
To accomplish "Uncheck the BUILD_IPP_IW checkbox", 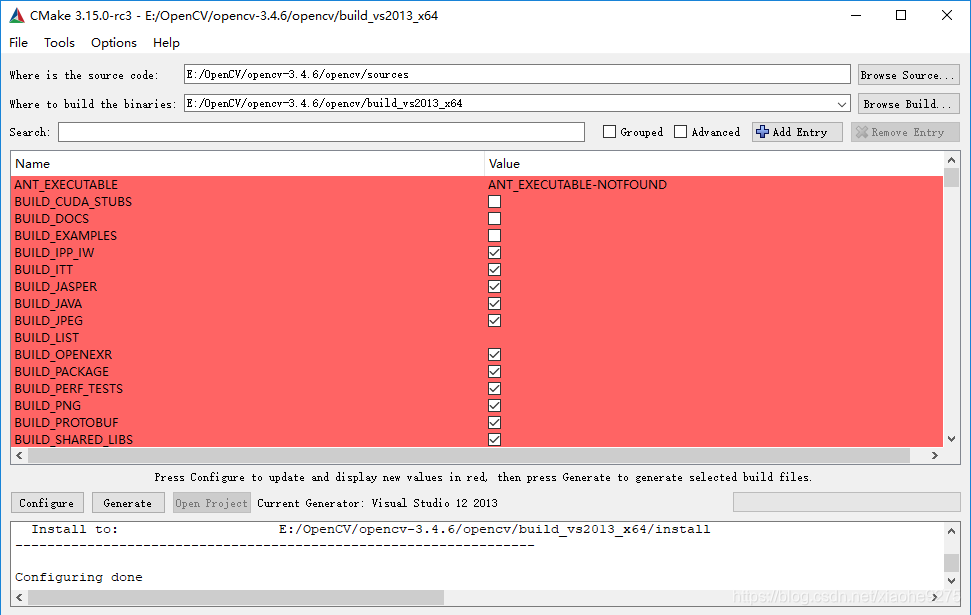I will tap(494, 253).
